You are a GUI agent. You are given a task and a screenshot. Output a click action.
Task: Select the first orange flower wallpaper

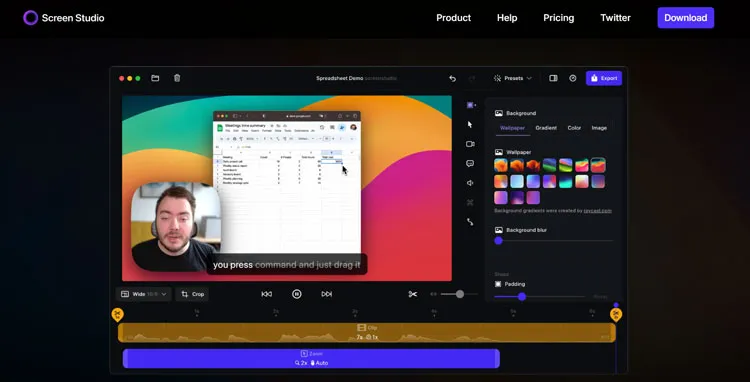pyautogui.click(x=501, y=165)
